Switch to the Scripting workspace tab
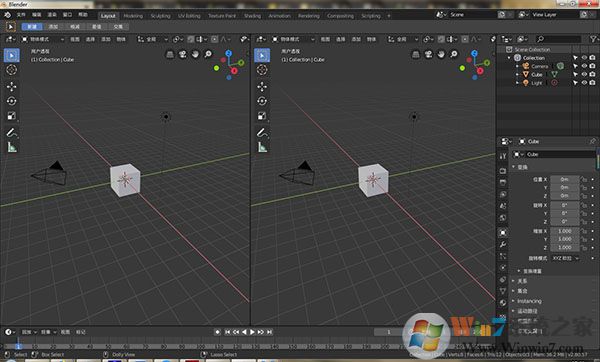This screenshot has width=600, height=362. point(371,16)
